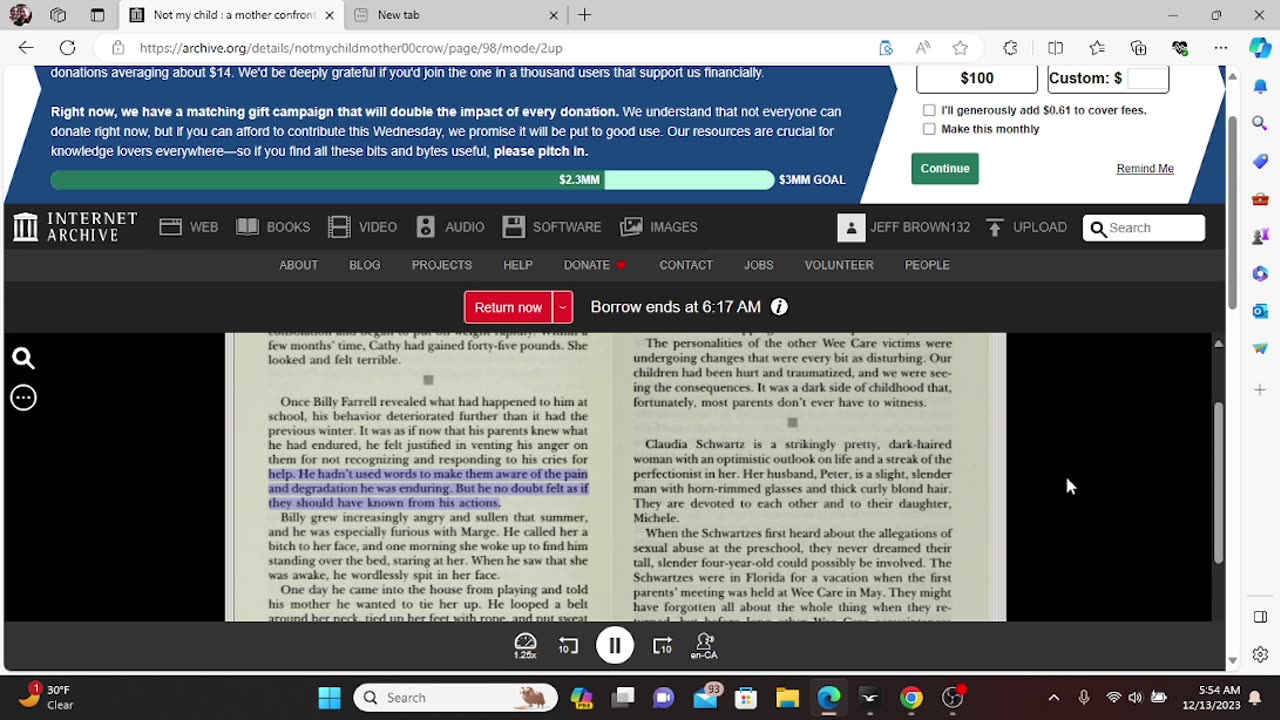
Task: Open the Donate link
Action: [594, 265]
